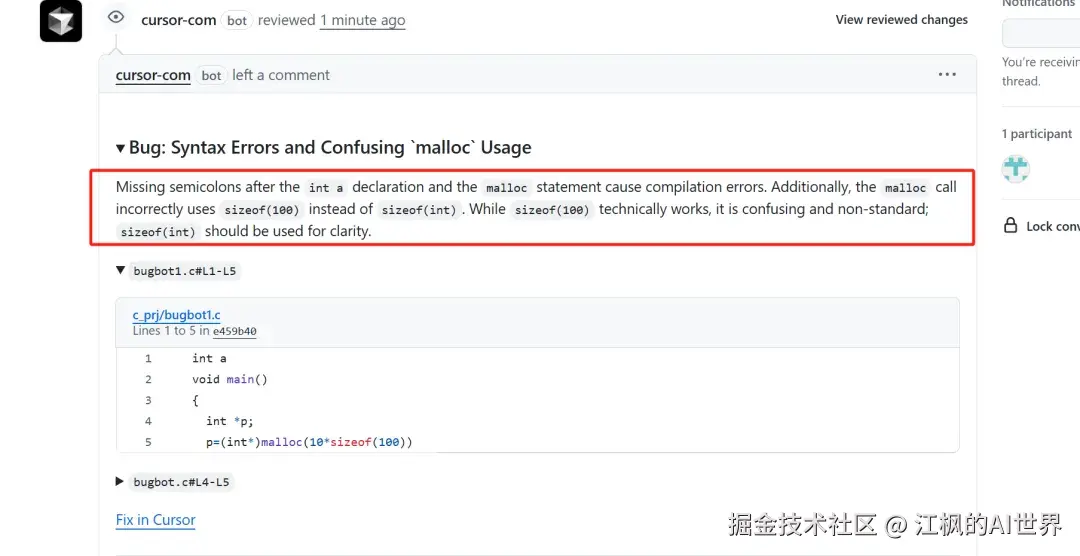Image resolution: width=1080 pixels, height=556 pixels.
Task: Click View reviewed changes
Action: [x=901, y=20]
